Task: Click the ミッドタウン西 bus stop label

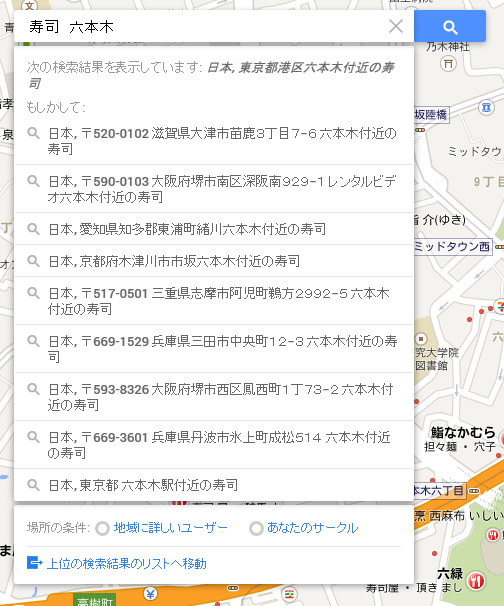Action: (x=452, y=246)
